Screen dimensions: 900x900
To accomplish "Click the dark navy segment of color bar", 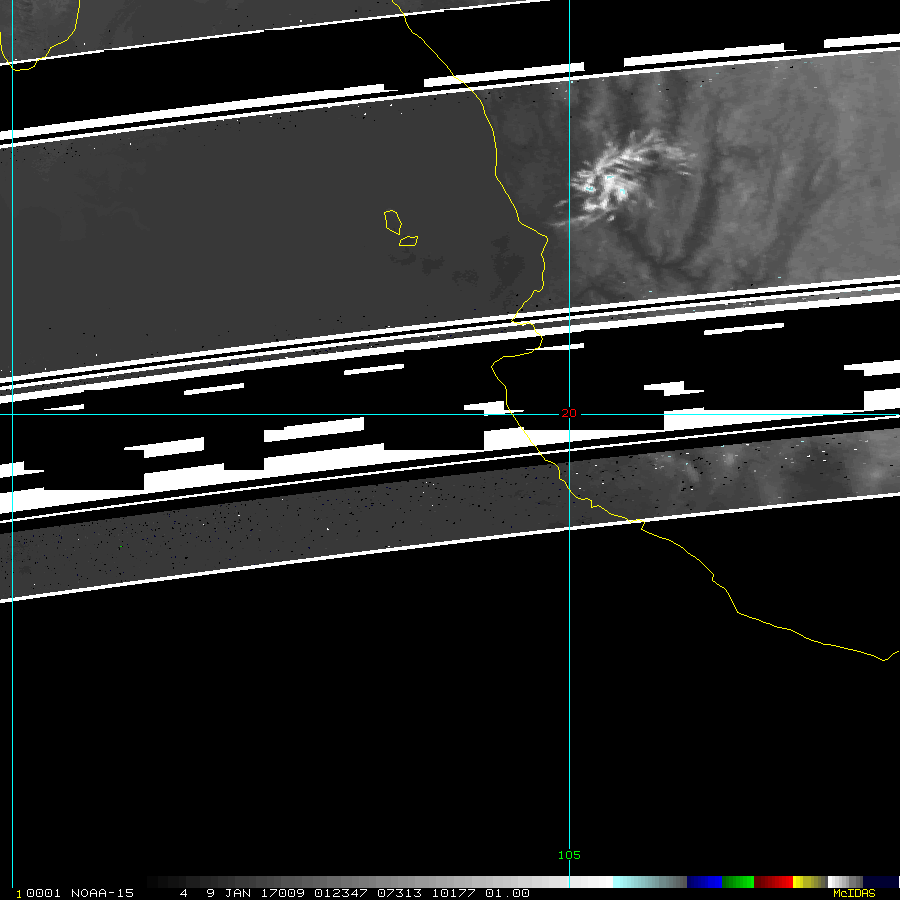I will click(x=880, y=882).
